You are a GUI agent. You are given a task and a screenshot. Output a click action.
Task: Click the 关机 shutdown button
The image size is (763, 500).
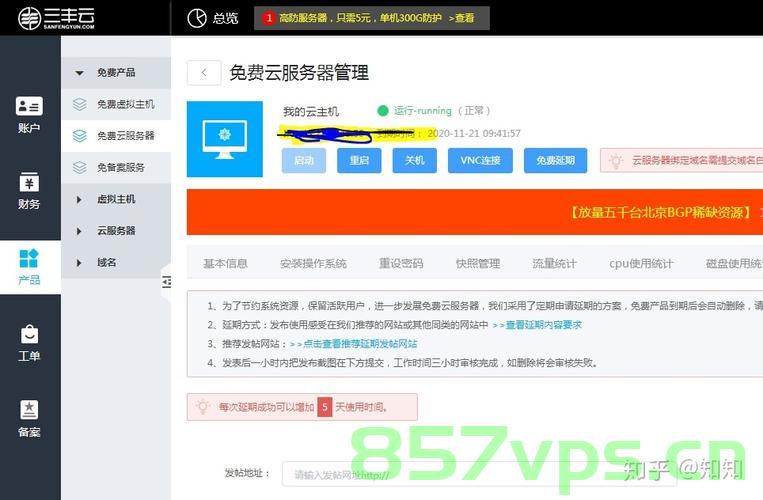(415, 161)
